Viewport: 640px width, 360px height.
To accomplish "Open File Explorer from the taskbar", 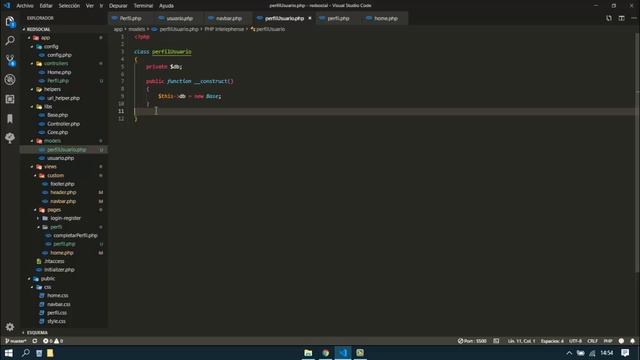I will (308, 353).
